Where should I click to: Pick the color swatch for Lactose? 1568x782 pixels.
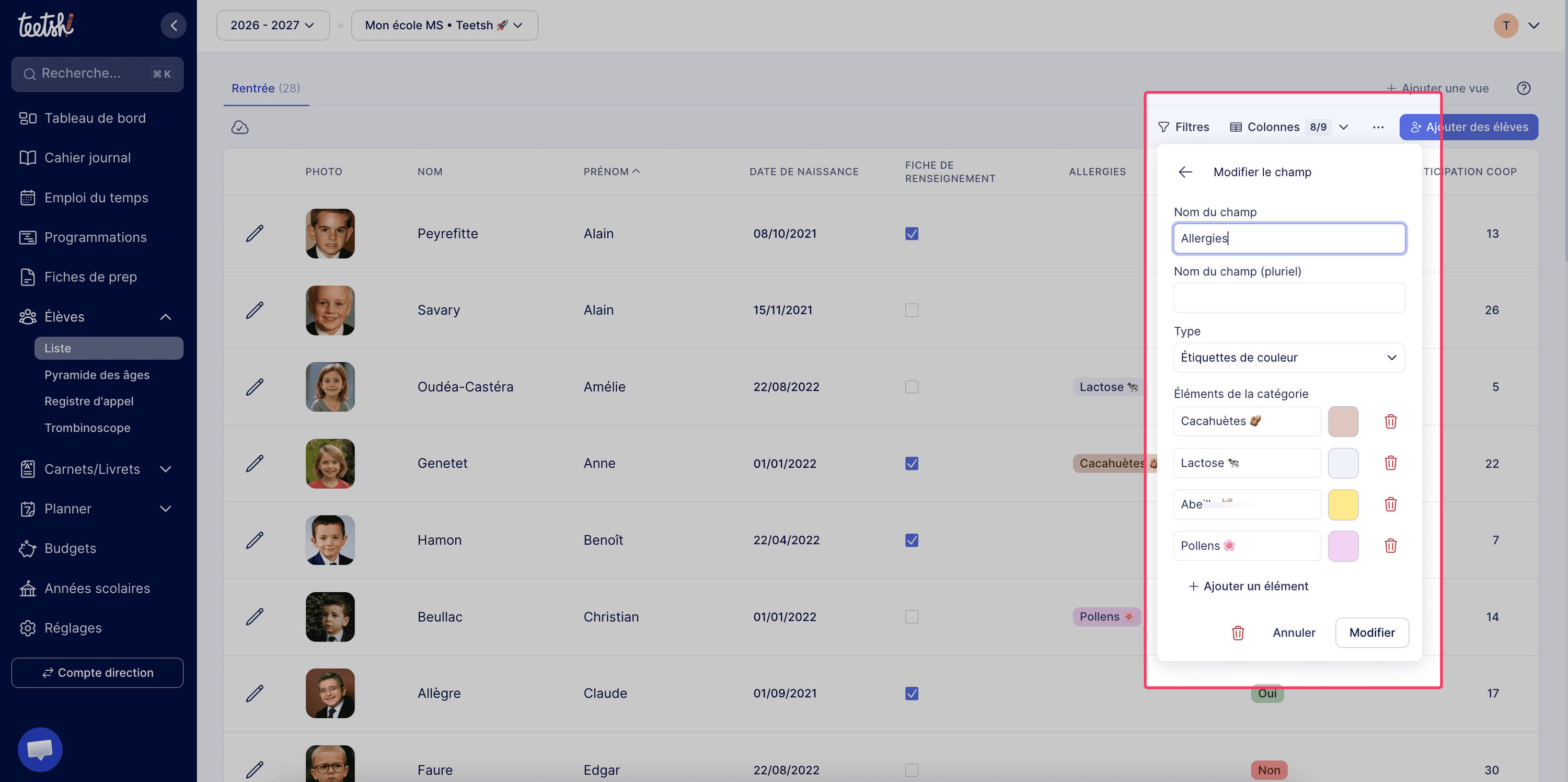(1343, 463)
